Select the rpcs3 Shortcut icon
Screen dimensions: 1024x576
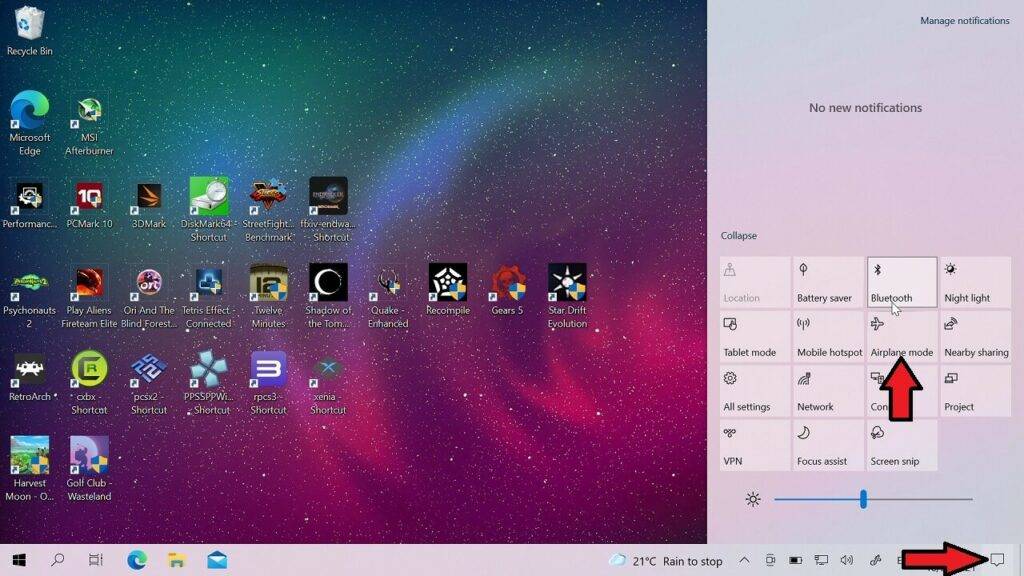coord(268,383)
